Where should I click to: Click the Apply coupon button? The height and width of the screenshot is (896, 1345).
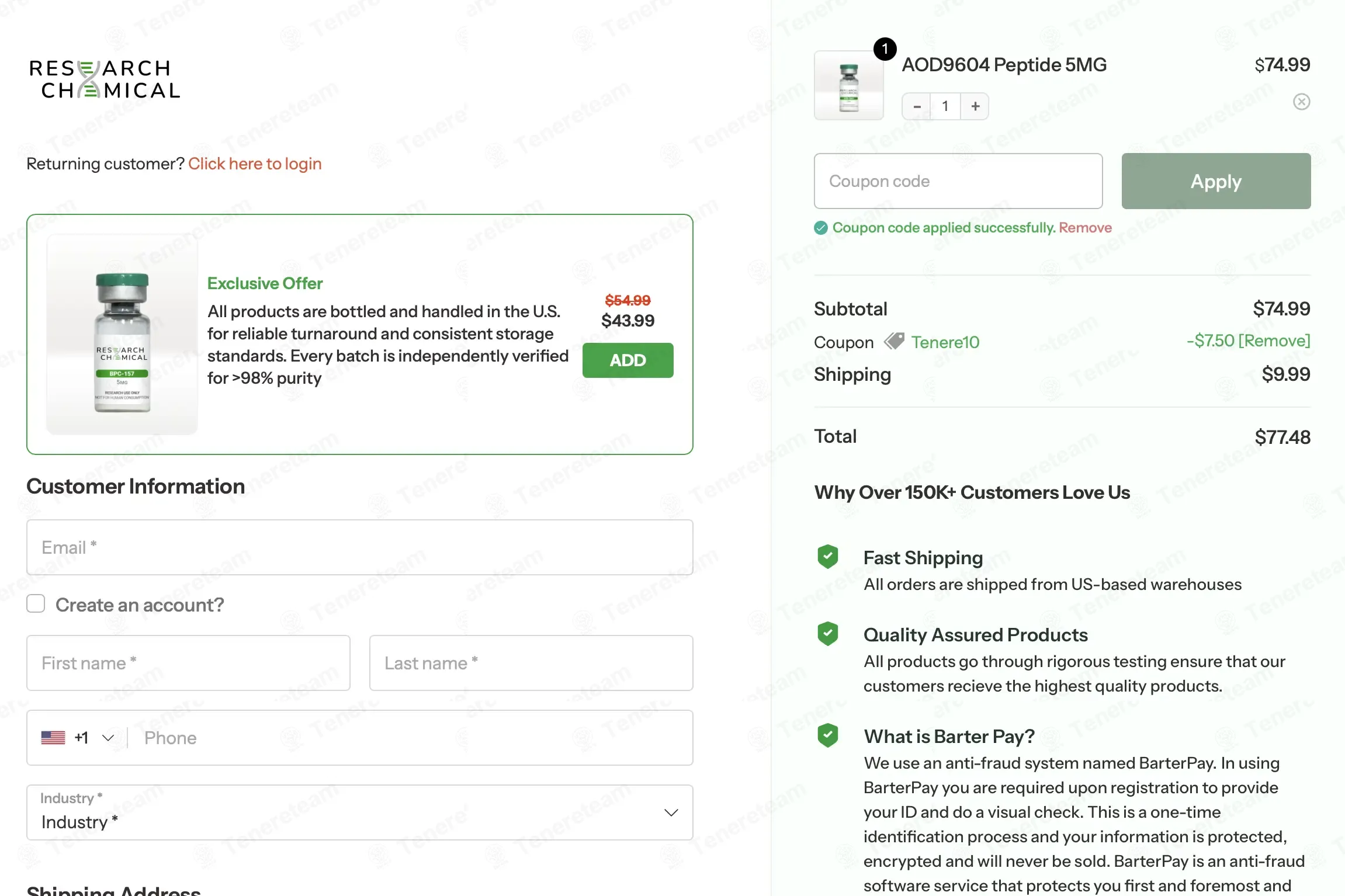click(x=1216, y=181)
